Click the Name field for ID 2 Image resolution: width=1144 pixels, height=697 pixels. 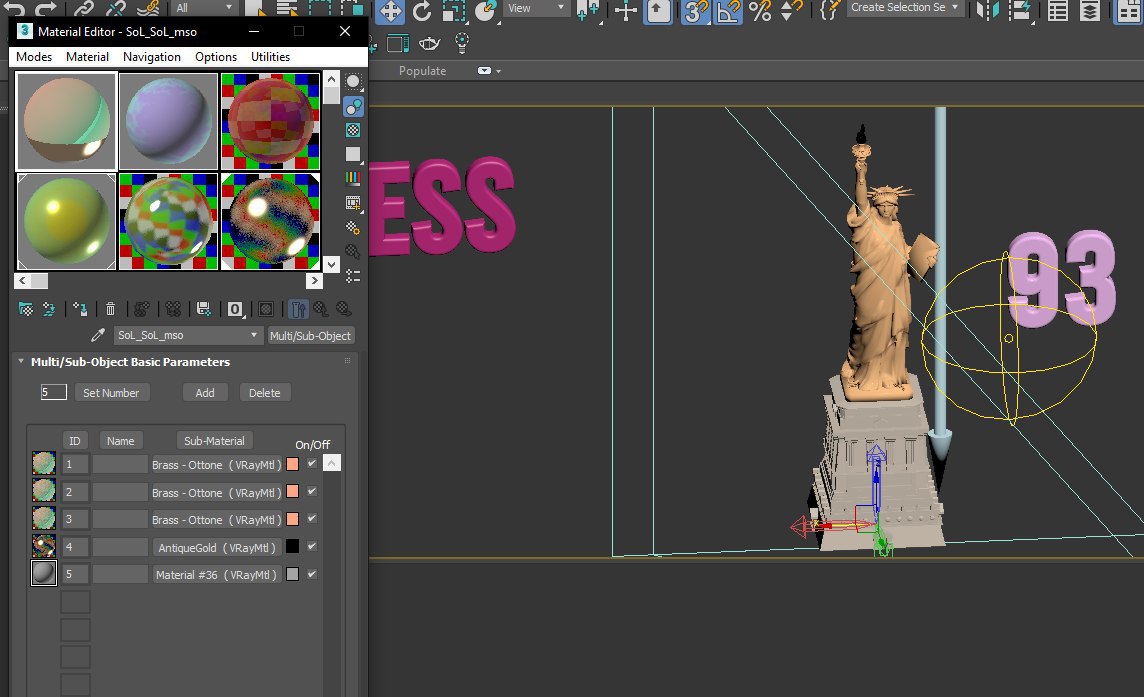click(x=120, y=492)
